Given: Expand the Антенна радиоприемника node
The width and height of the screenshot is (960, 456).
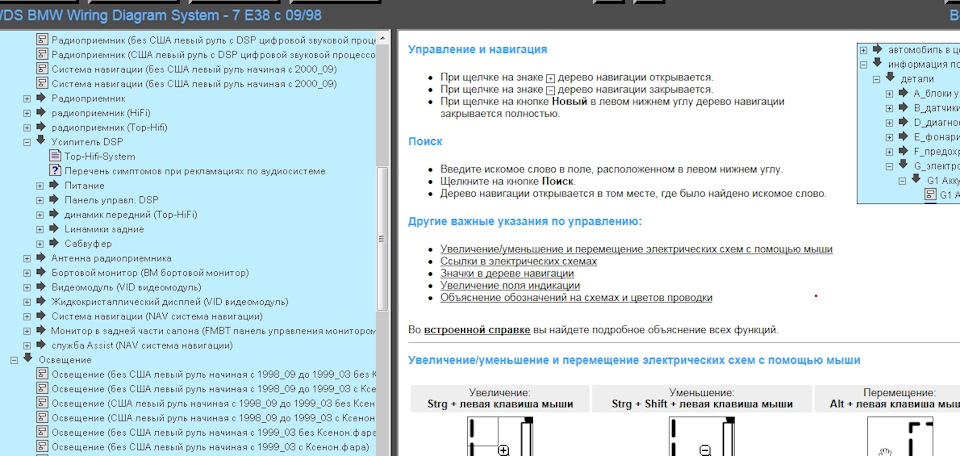Looking at the screenshot, I should (x=27, y=258).
